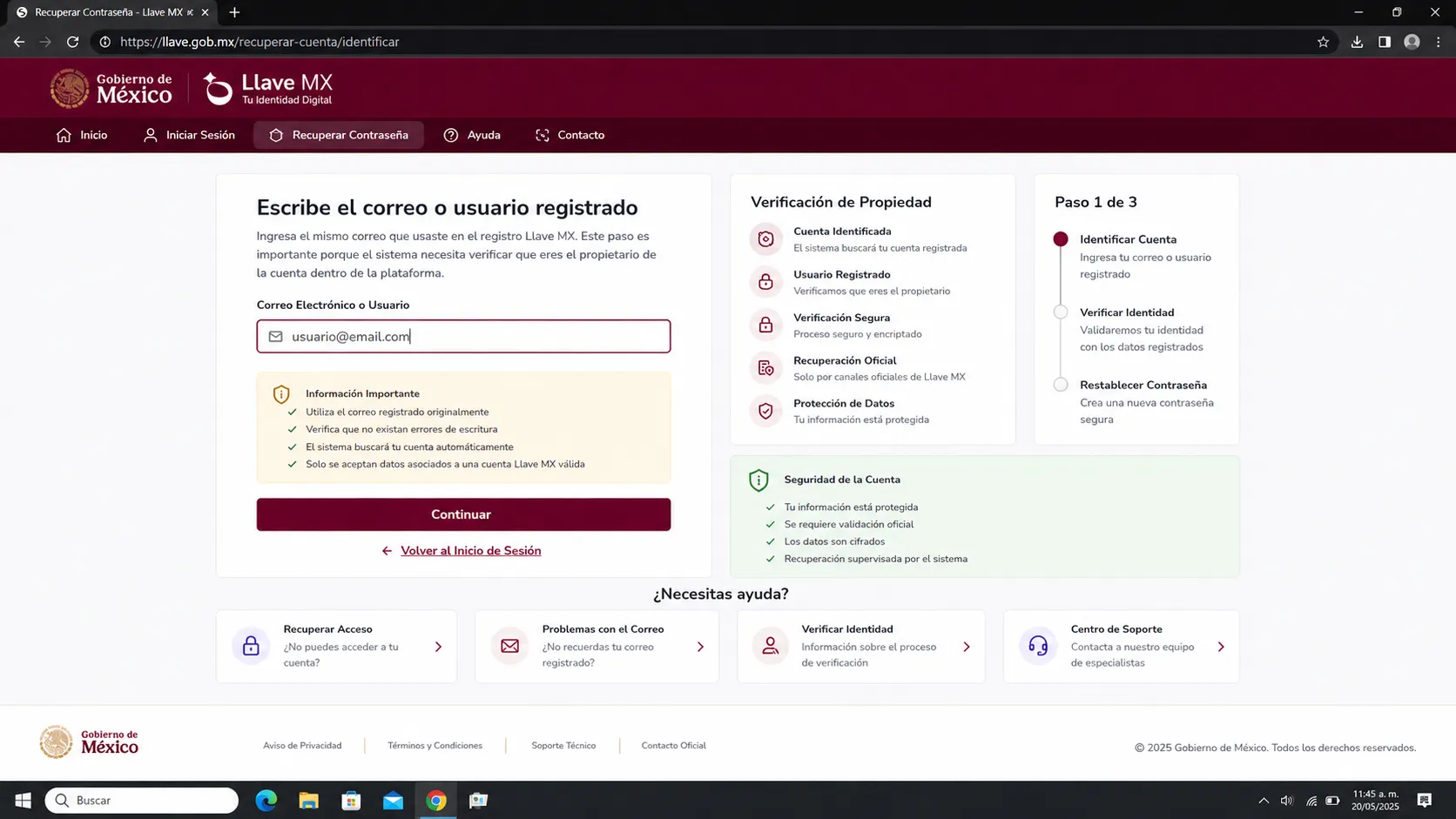Click the scan icon beside Contacto
The image size is (1456, 819).
(543, 135)
